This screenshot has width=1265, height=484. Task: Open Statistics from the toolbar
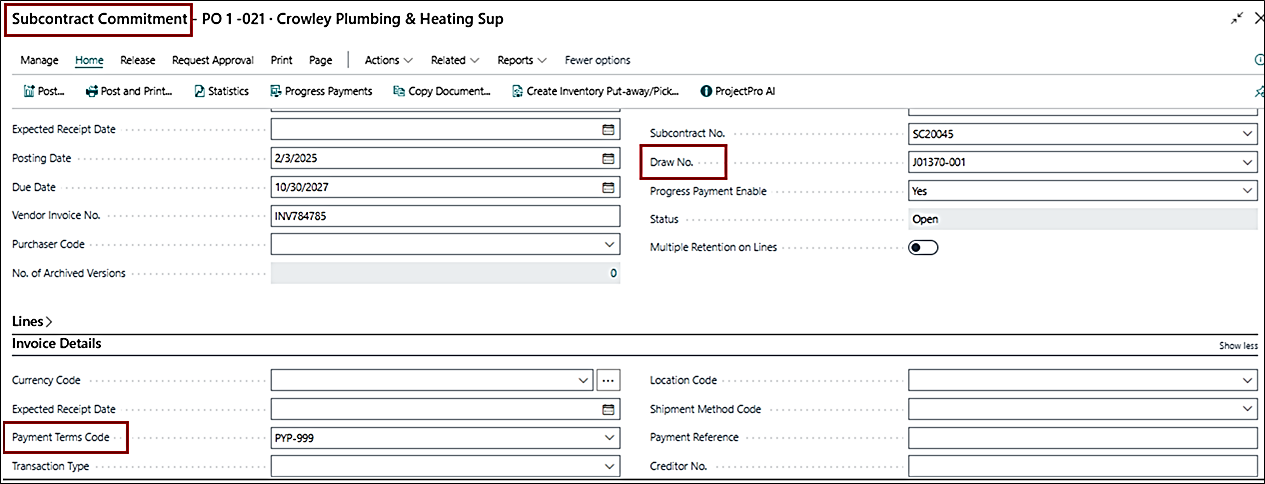[199, 91]
